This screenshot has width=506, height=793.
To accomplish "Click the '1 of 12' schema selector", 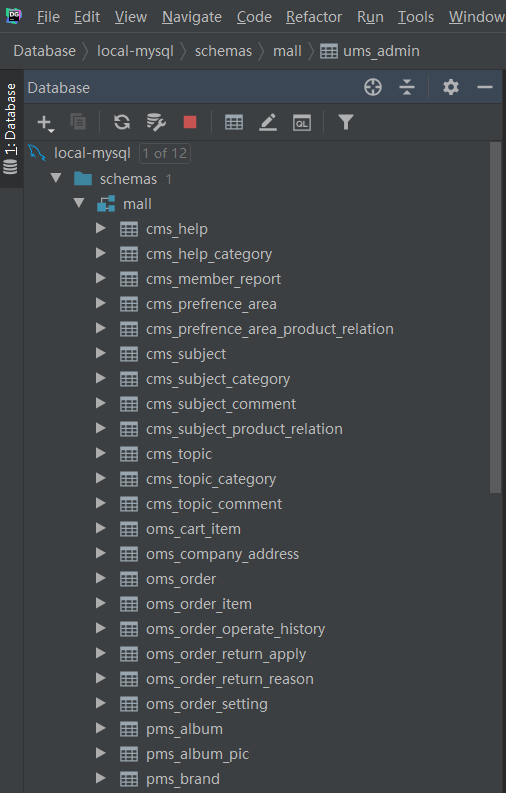I will (x=165, y=153).
